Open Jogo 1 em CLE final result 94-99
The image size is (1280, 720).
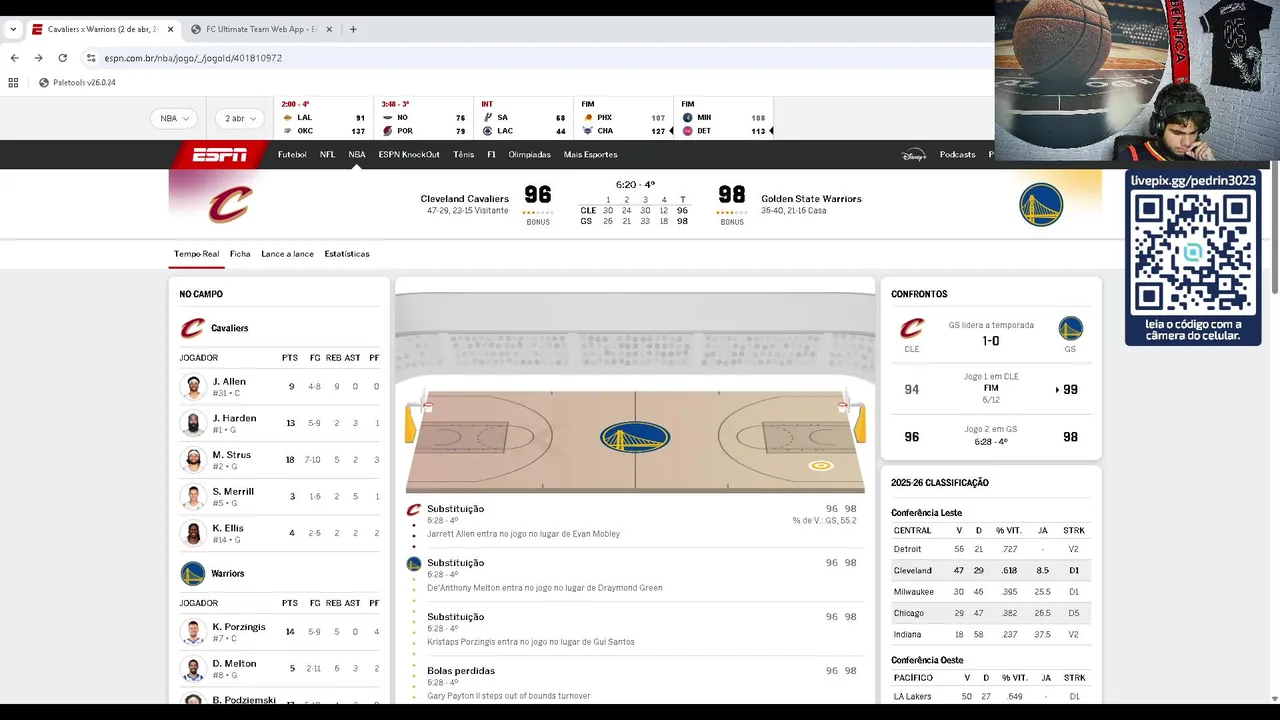coord(990,389)
